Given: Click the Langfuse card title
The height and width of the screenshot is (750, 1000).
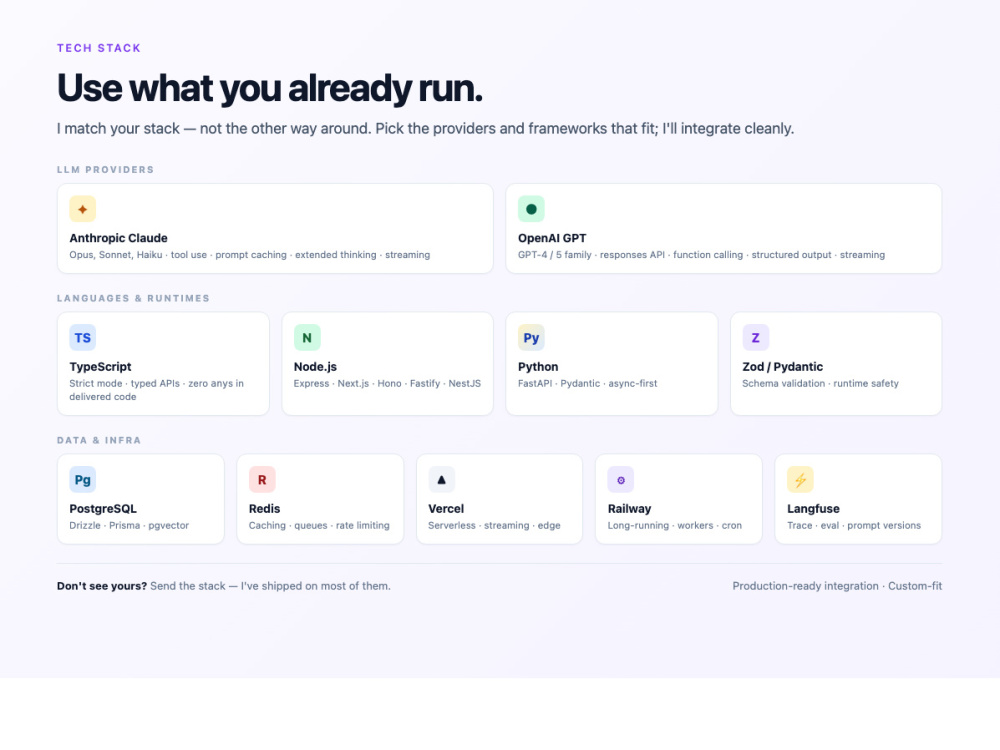Looking at the screenshot, I should pos(813,509).
